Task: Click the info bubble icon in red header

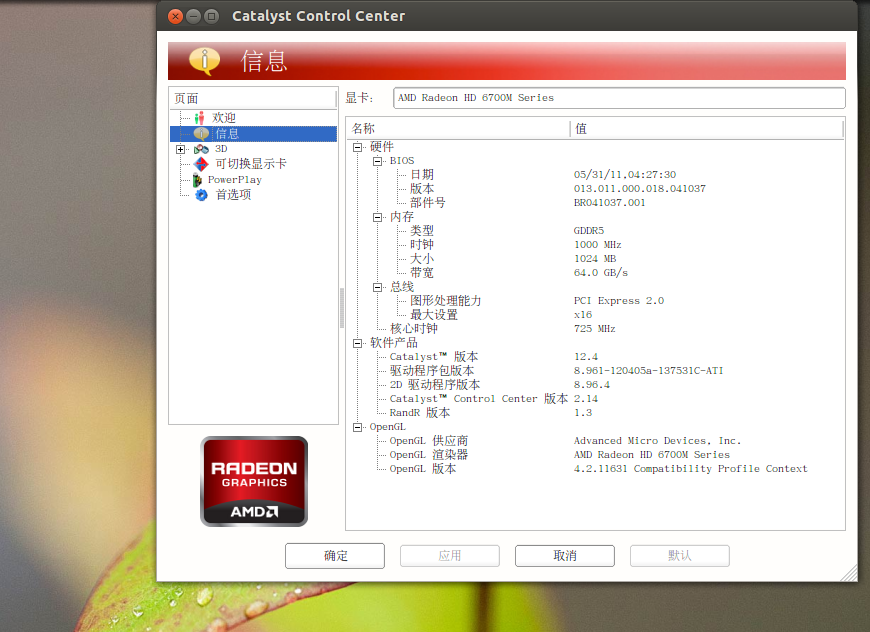Action: click(x=204, y=60)
